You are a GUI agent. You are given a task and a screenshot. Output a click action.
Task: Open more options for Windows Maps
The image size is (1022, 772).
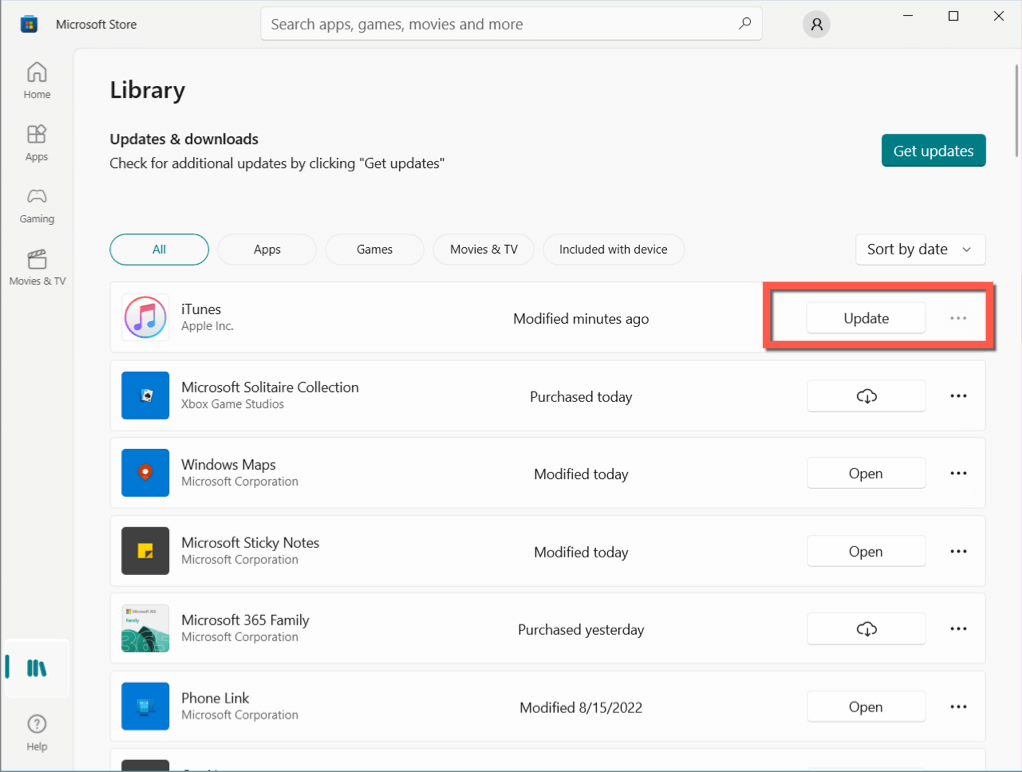[958, 474]
